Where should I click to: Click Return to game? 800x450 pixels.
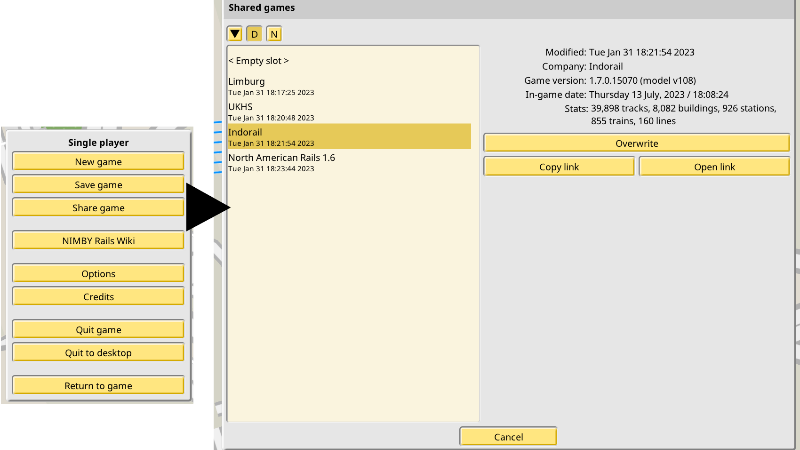coord(98,386)
